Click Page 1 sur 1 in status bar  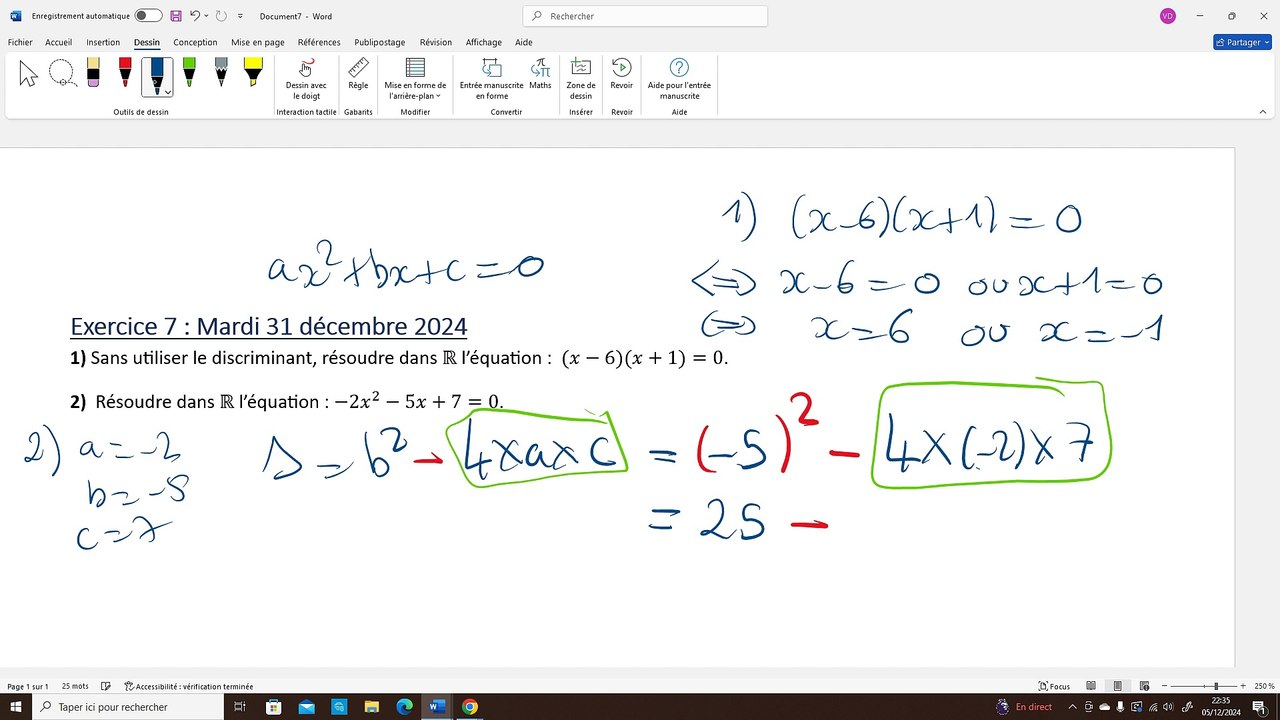(28, 686)
